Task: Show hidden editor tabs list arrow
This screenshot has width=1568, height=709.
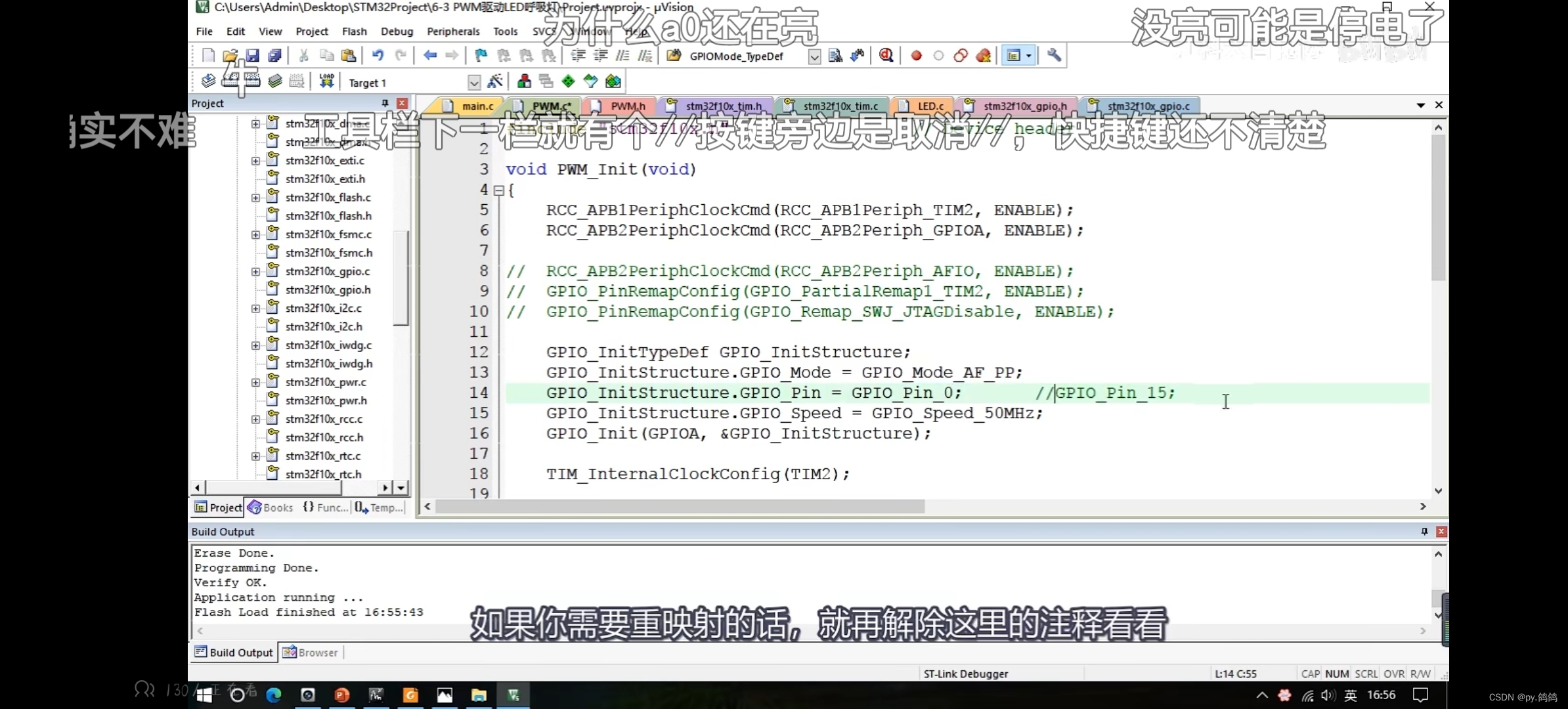Action: [x=1420, y=105]
